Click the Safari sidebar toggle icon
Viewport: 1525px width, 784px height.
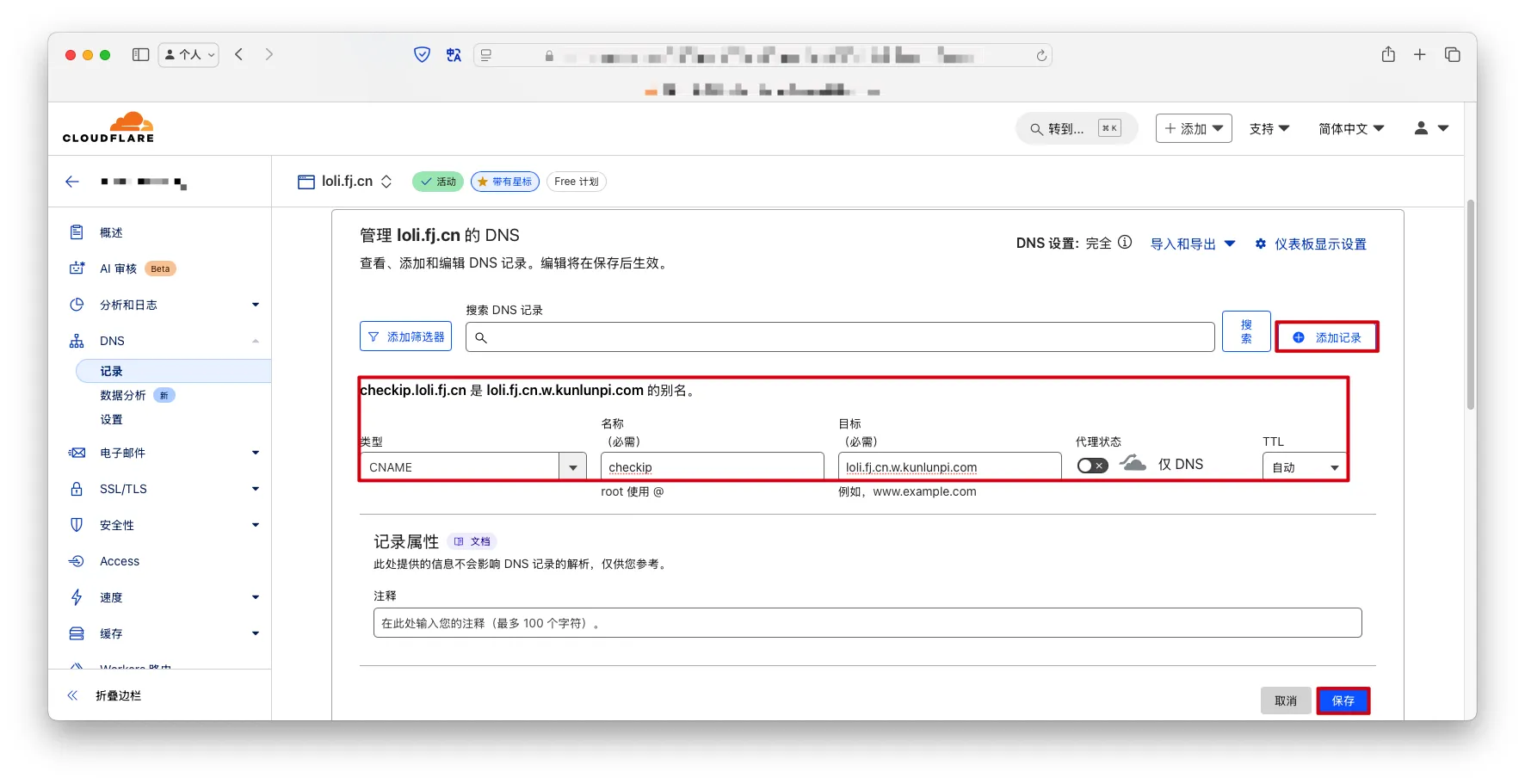point(140,55)
